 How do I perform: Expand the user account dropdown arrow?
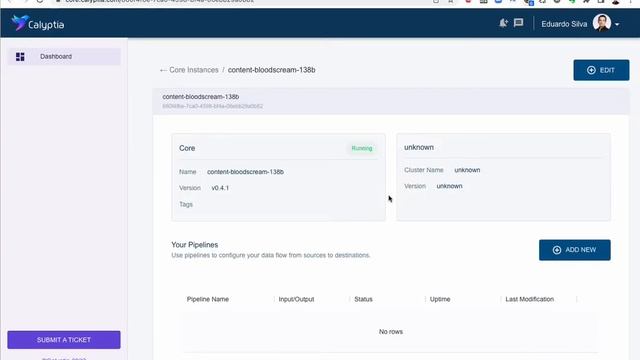point(617,24)
